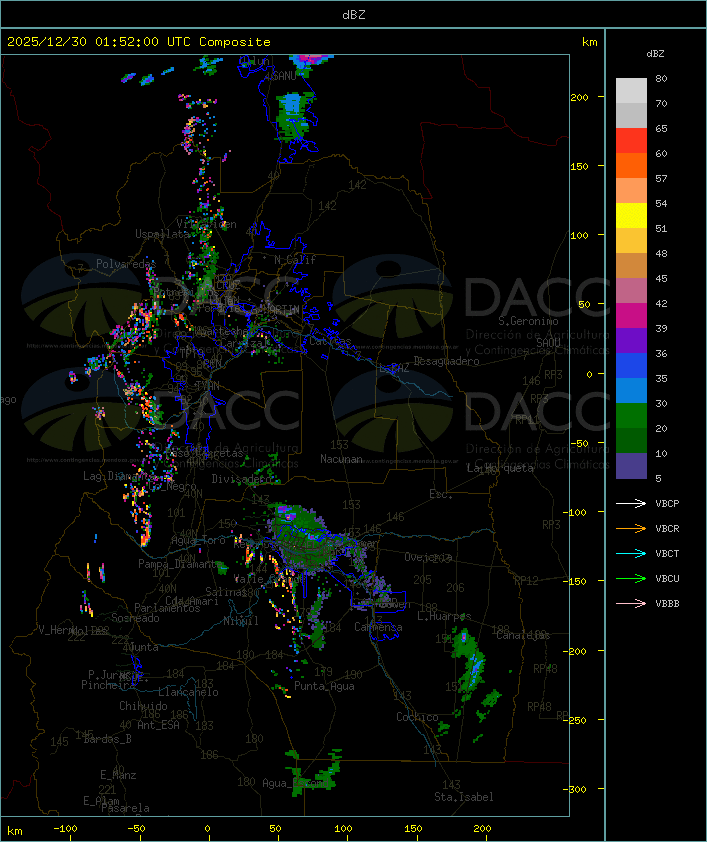Pick the green 20–30 dBZ swatch

point(631,416)
